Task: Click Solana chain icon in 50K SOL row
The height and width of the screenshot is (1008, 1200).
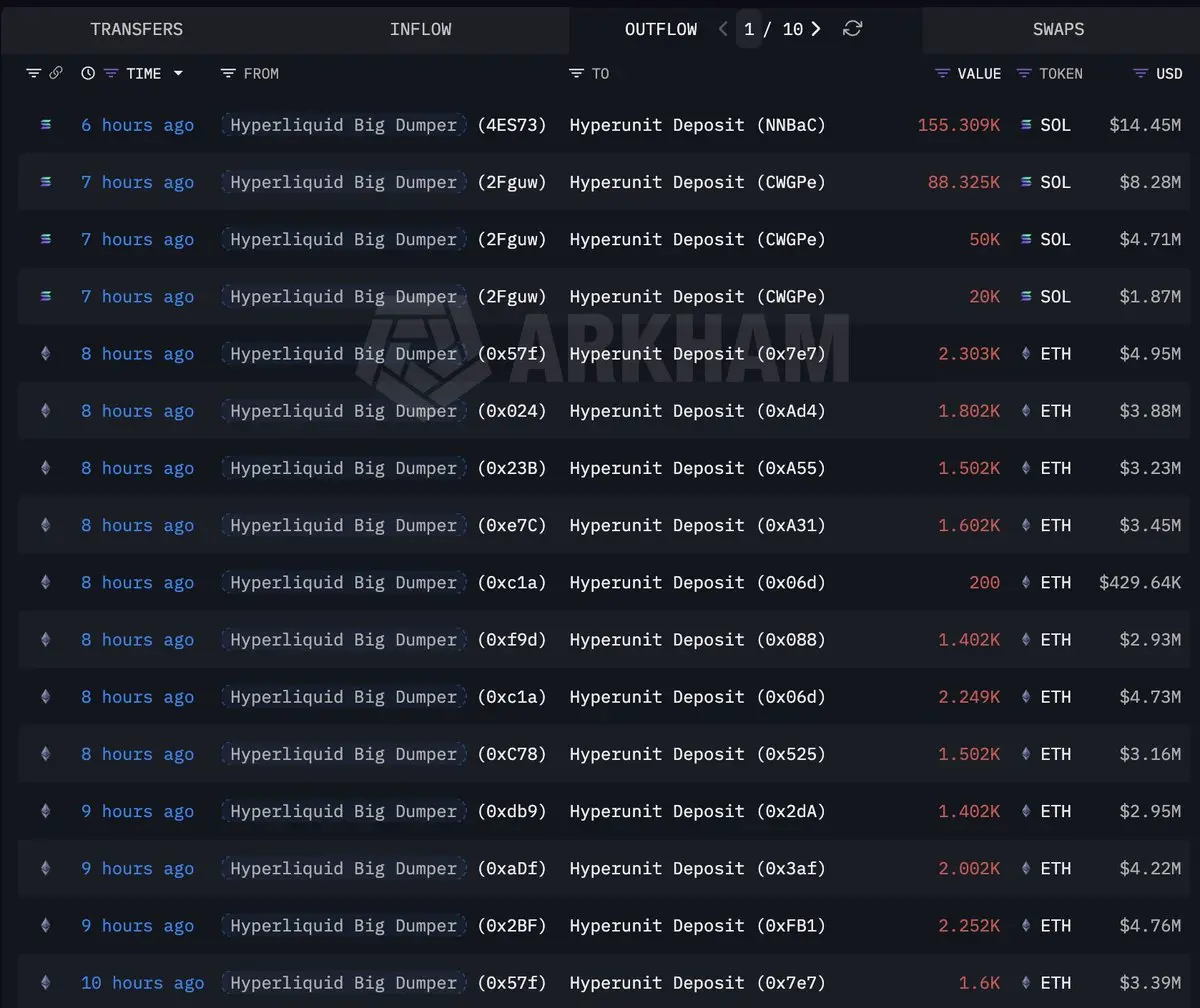Action: coord(45,239)
